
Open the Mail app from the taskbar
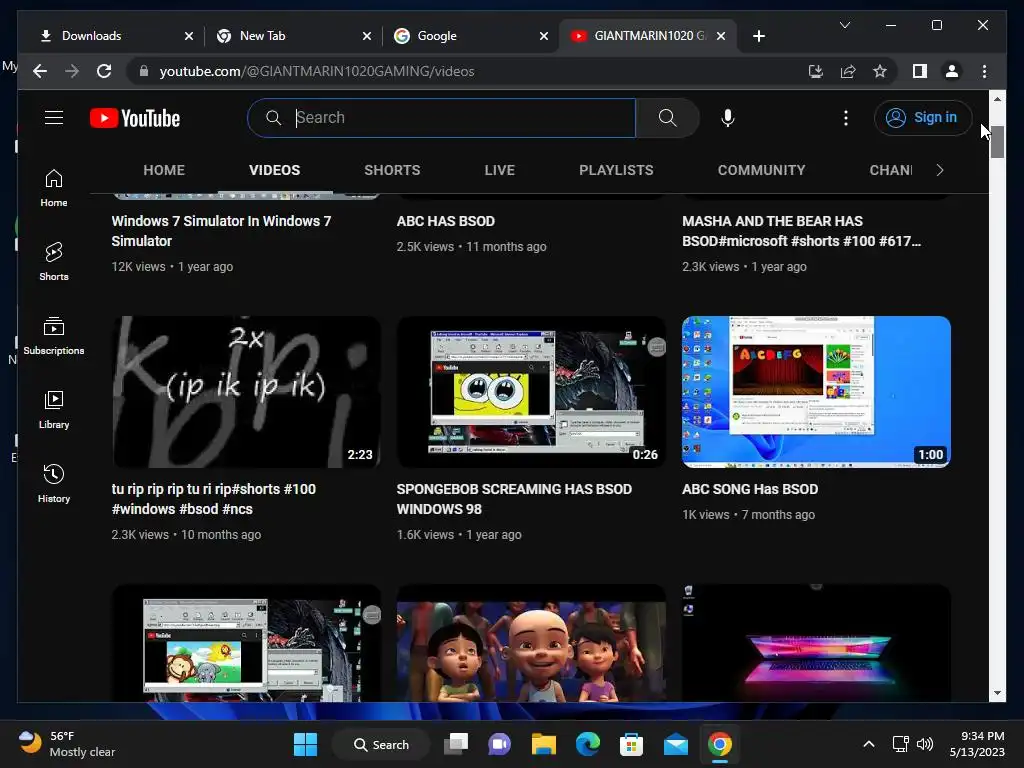(x=676, y=744)
